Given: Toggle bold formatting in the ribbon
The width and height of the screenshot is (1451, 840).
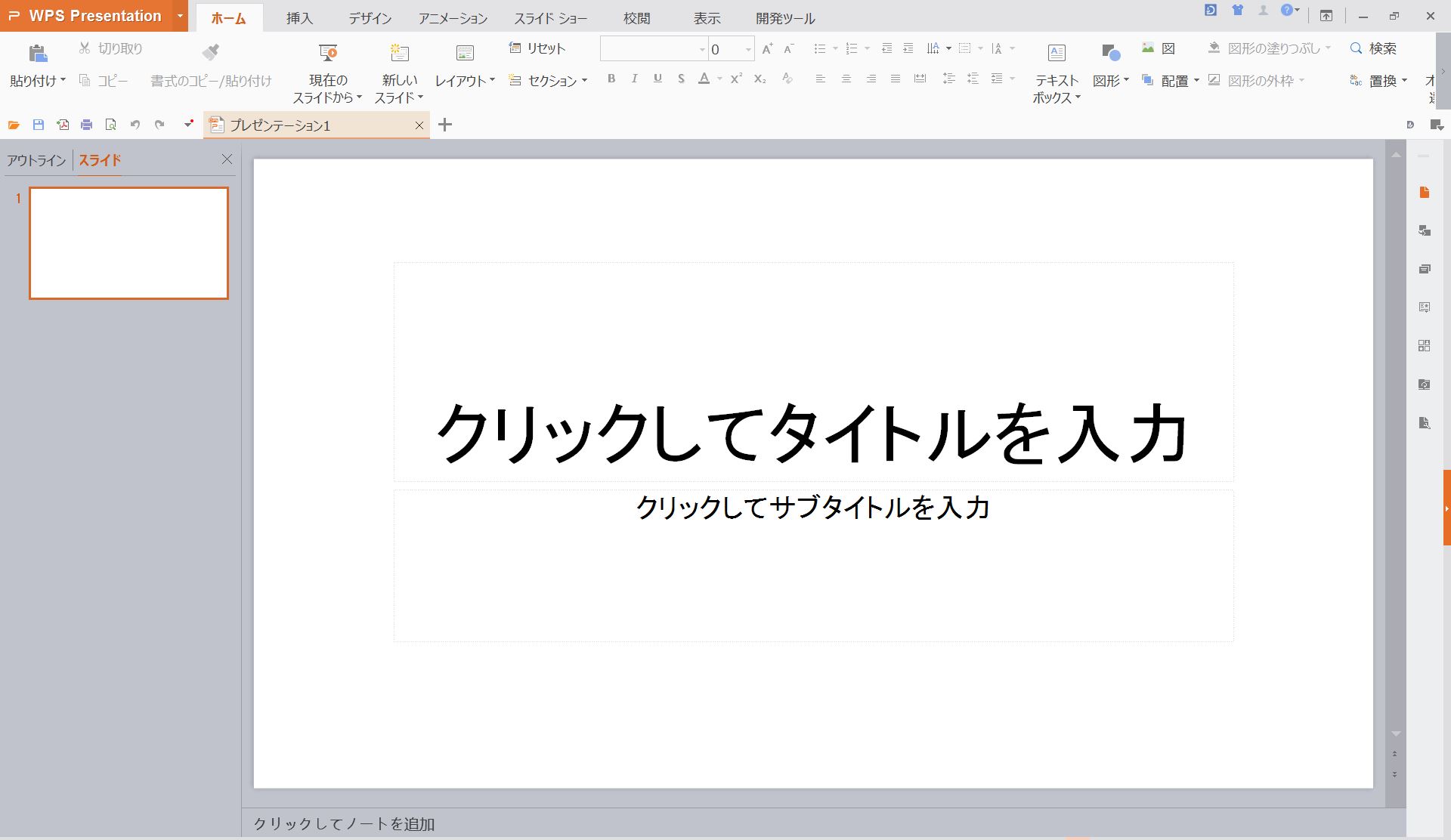Looking at the screenshot, I should [x=611, y=78].
